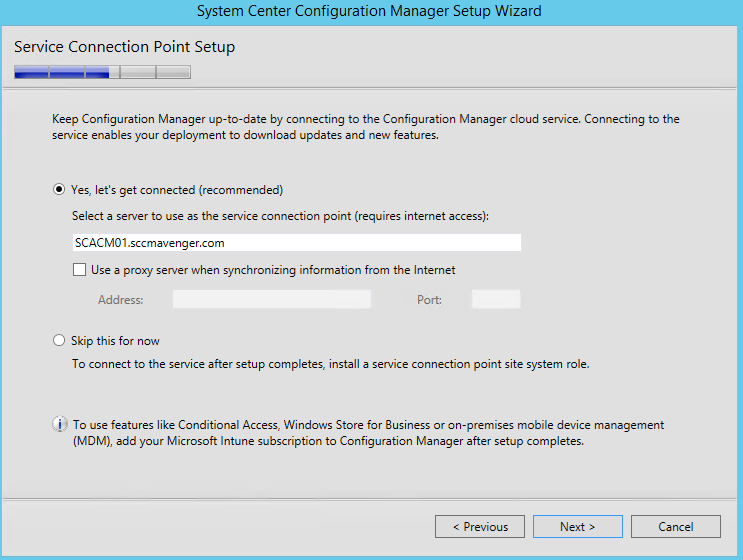Click the service connection point server field
743x560 pixels.
[297, 243]
